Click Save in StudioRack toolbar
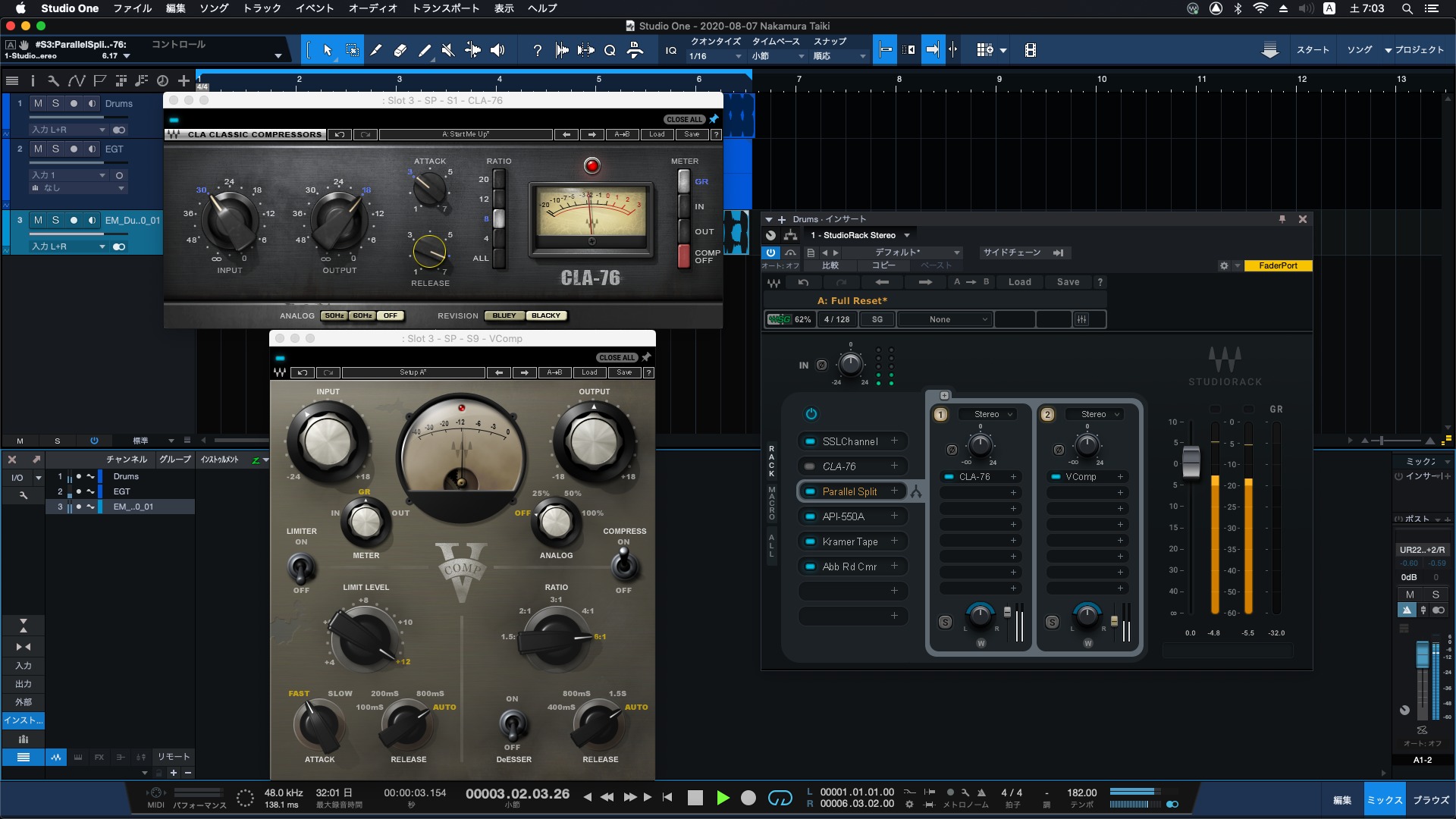Viewport: 1456px width, 819px height. click(x=1068, y=282)
